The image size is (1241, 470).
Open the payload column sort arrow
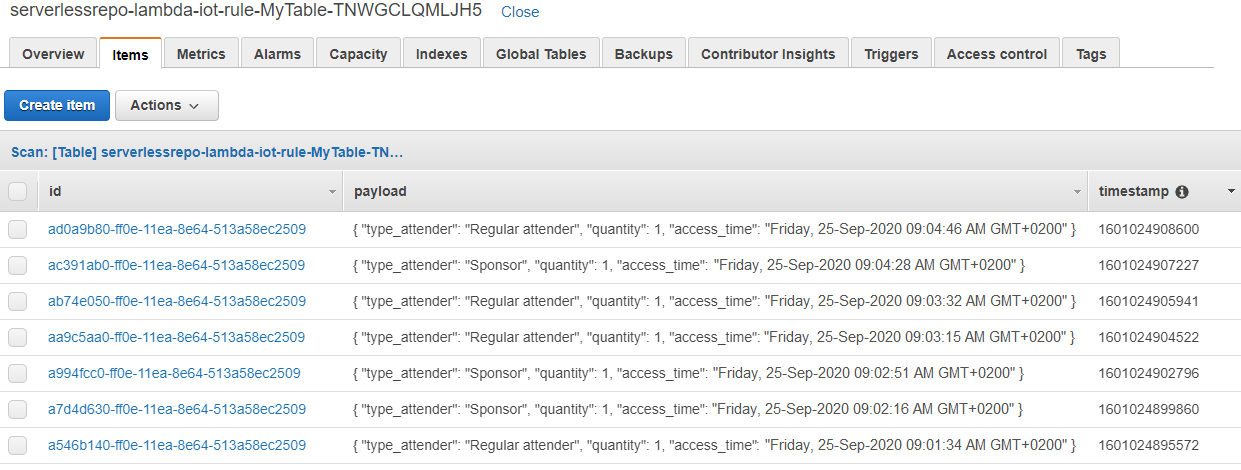[1078, 191]
